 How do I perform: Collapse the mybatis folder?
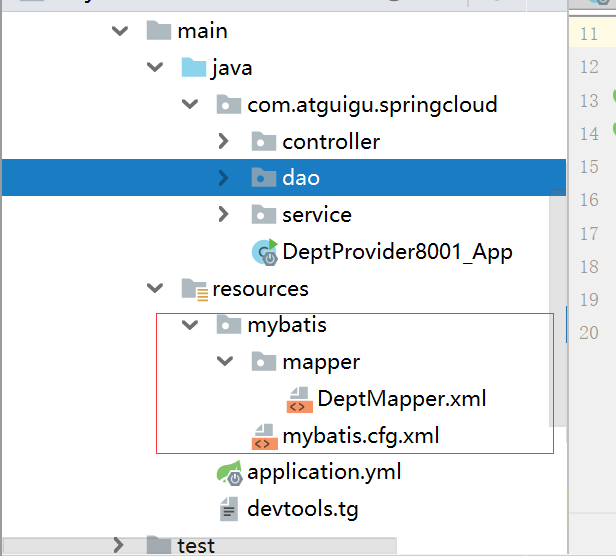[190, 325]
